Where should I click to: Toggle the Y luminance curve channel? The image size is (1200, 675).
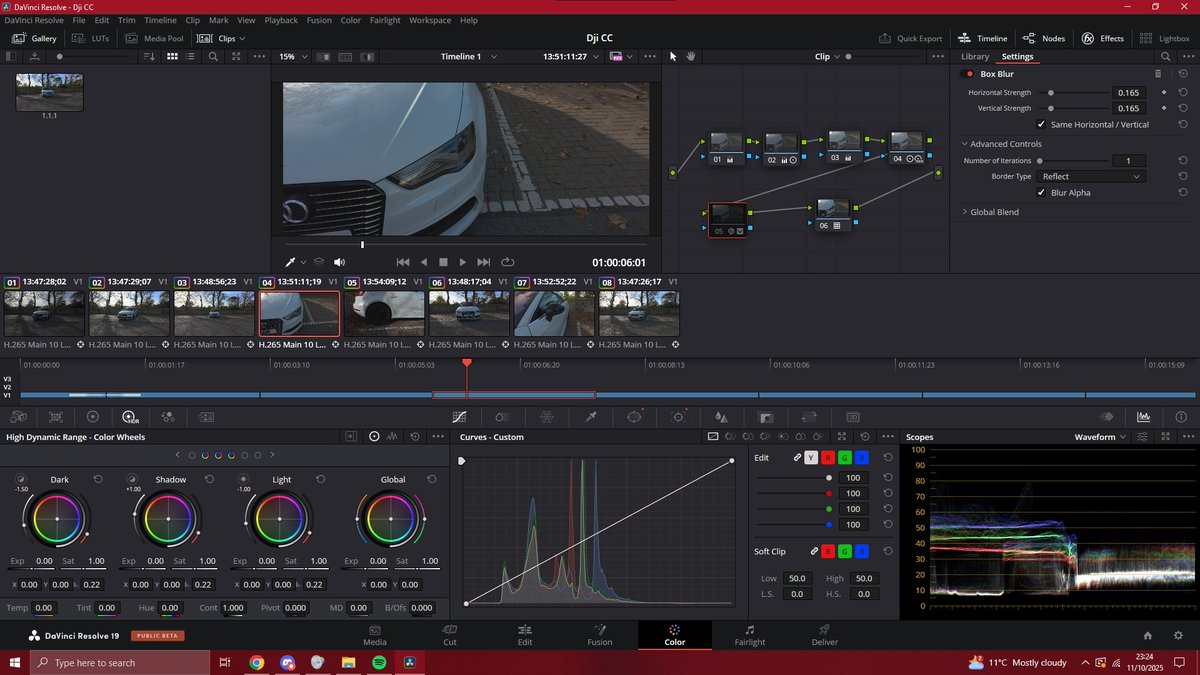tap(811, 458)
